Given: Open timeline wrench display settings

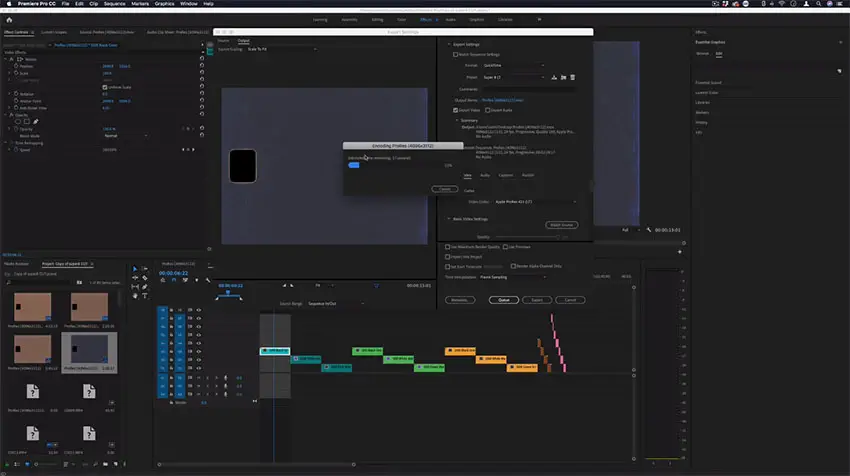Looking at the screenshot, I should point(208,280).
